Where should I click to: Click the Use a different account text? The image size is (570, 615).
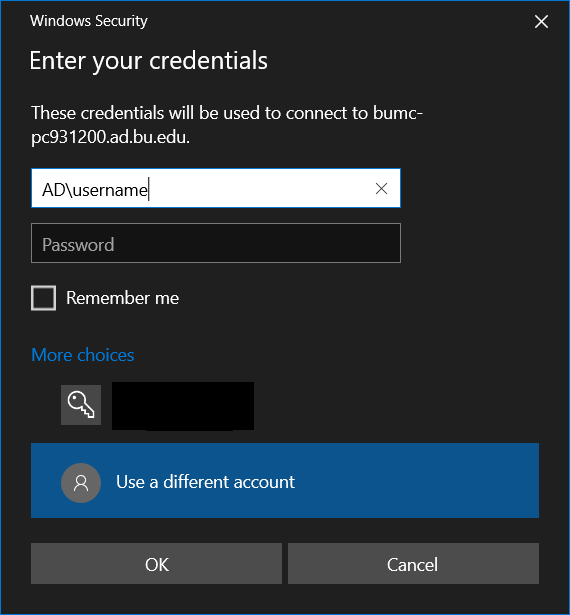205,482
